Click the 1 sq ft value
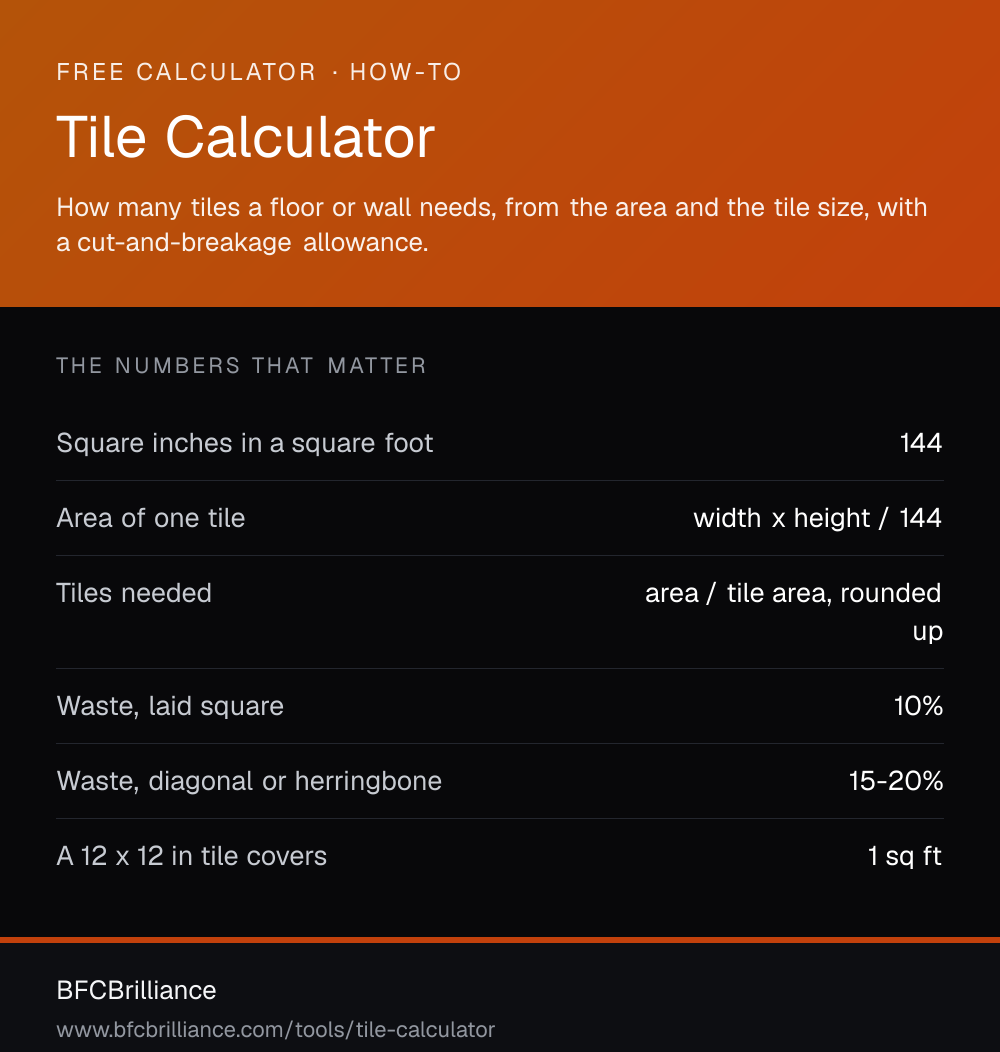 point(905,856)
